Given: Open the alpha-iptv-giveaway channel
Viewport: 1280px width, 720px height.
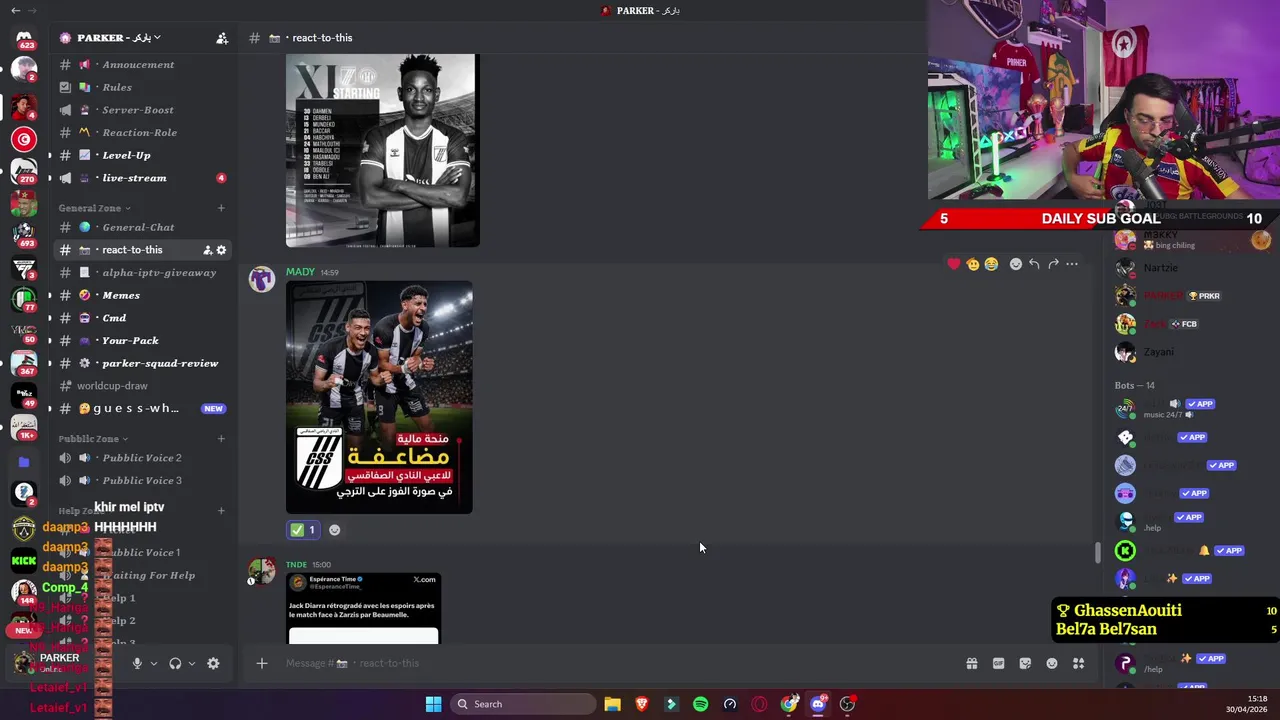Looking at the screenshot, I should pyautogui.click(x=142, y=273).
